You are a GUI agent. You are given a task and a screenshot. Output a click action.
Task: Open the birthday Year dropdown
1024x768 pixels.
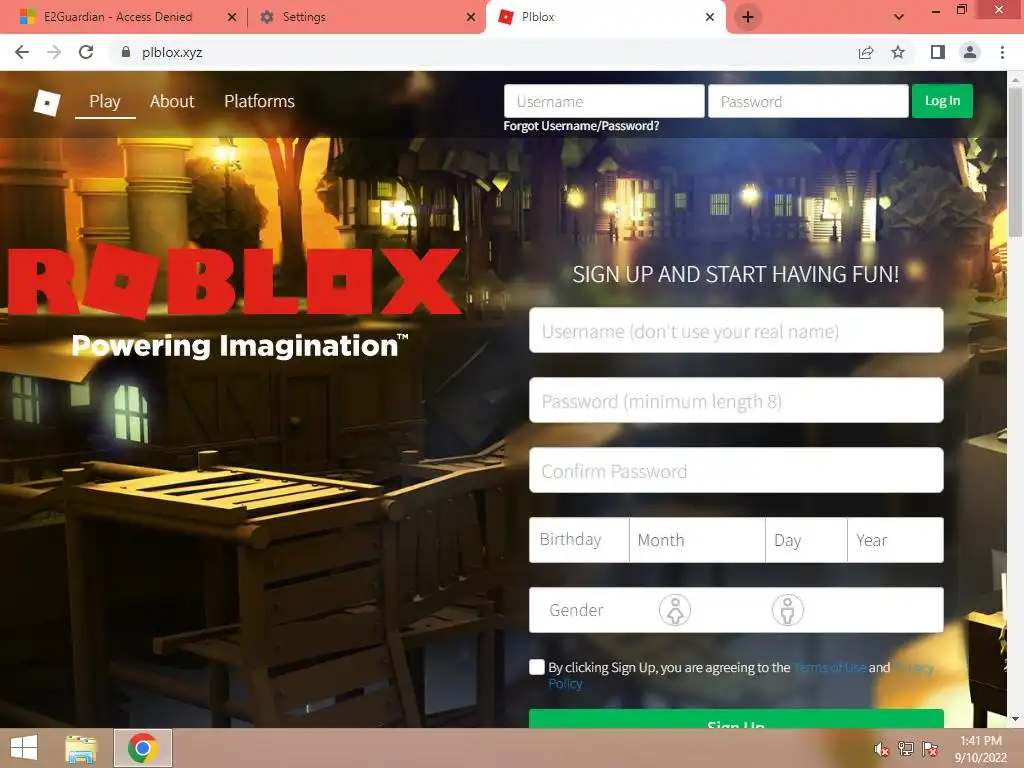(895, 540)
